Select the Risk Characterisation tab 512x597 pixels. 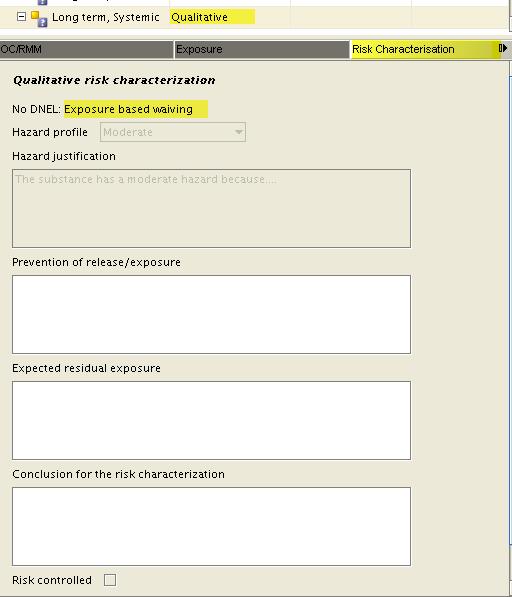tap(426, 49)
